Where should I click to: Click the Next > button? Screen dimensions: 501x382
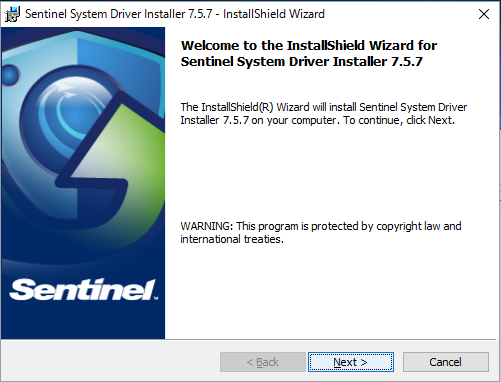351,362
